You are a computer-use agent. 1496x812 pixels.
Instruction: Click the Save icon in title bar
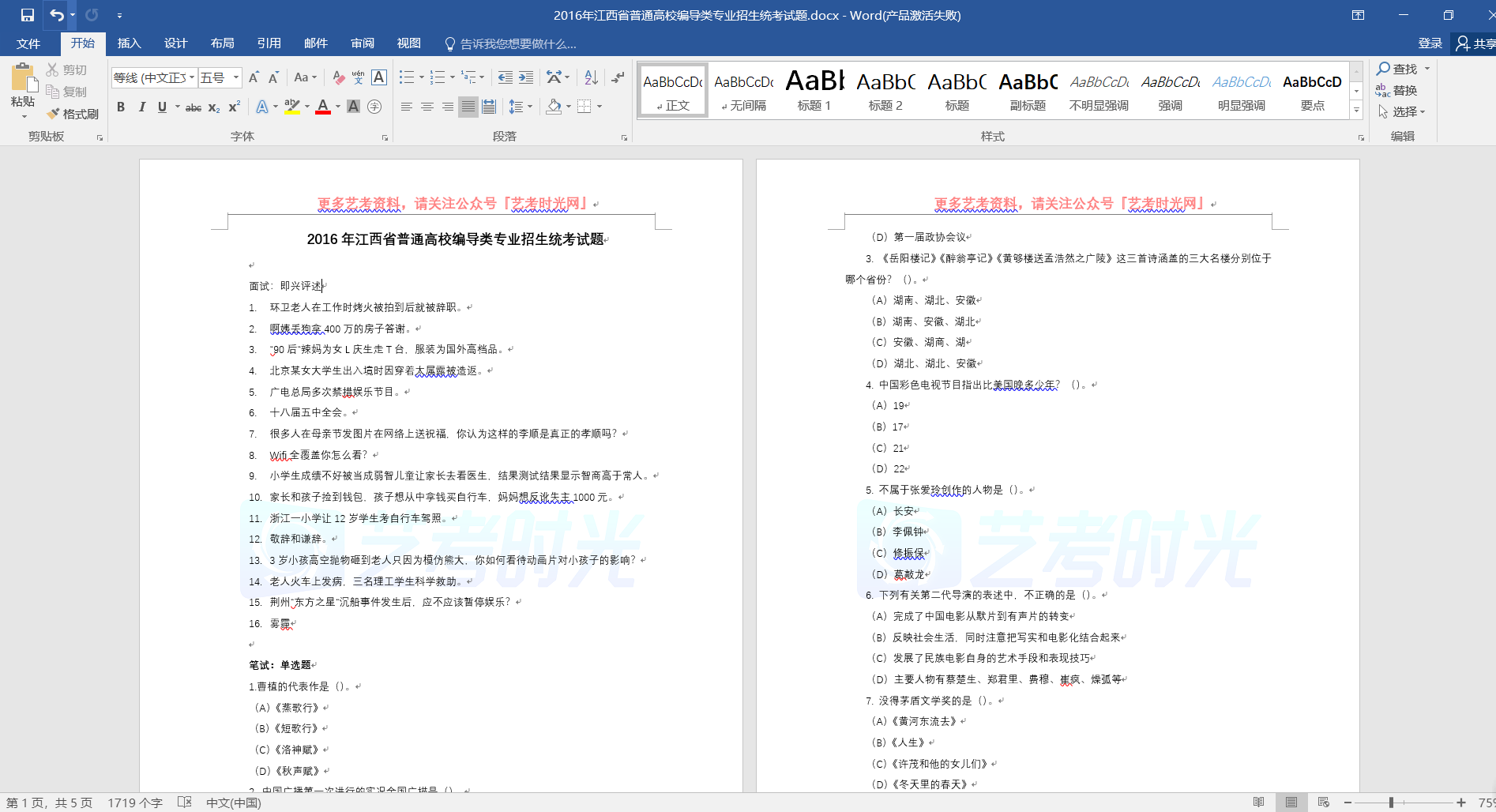coord(28,15)
